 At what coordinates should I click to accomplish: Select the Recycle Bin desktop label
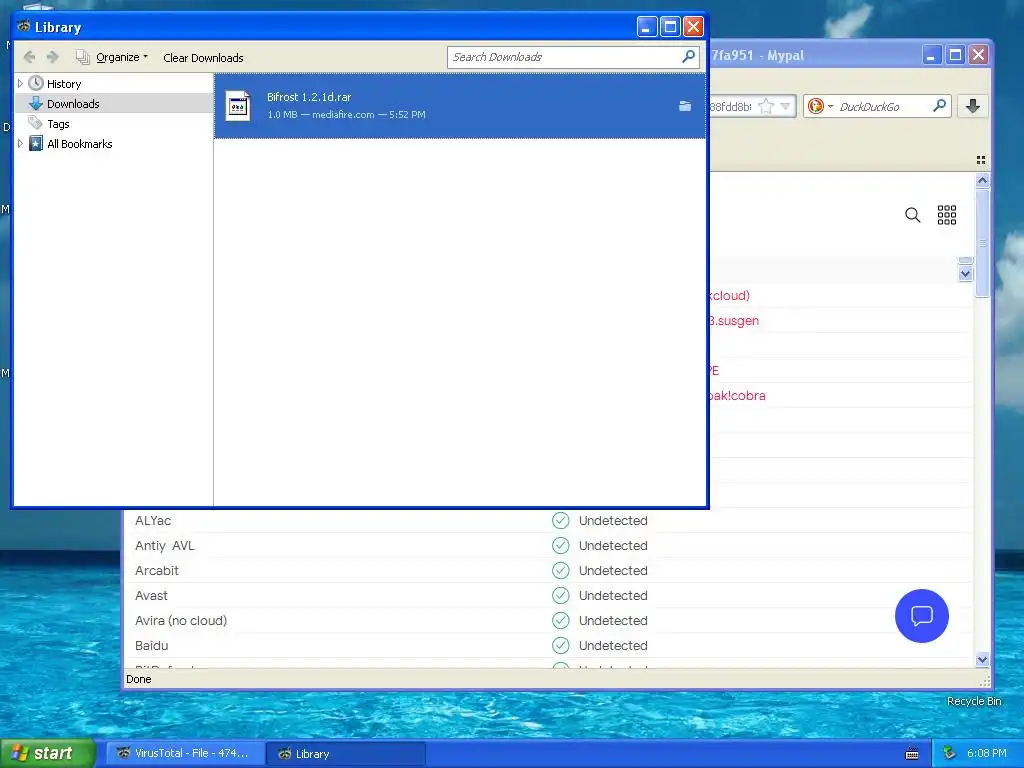[x=974, y=701]
